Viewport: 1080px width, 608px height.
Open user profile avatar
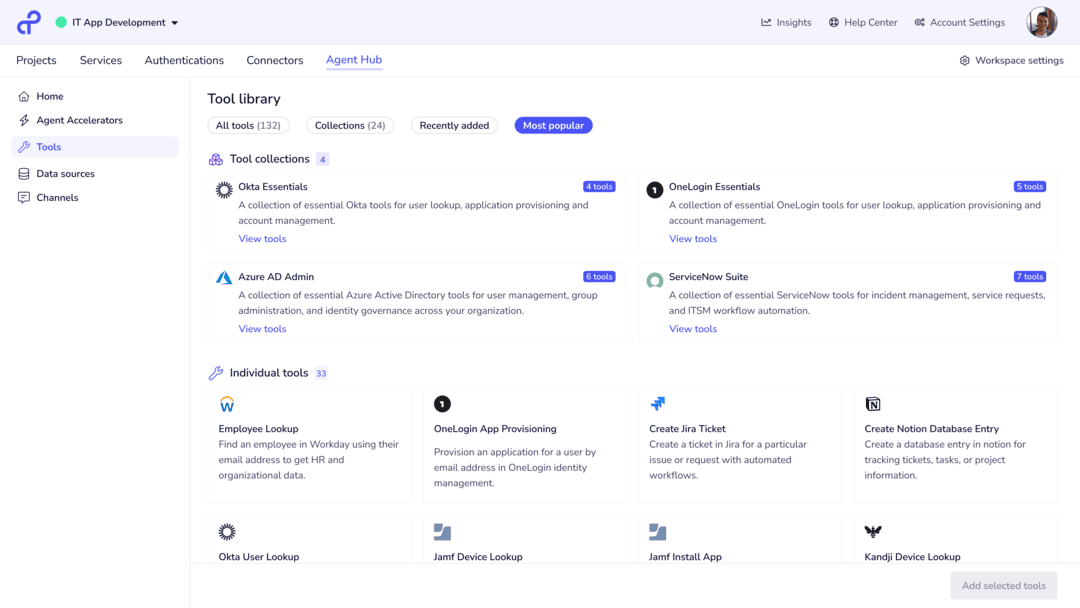click(x=1041, y=22)
